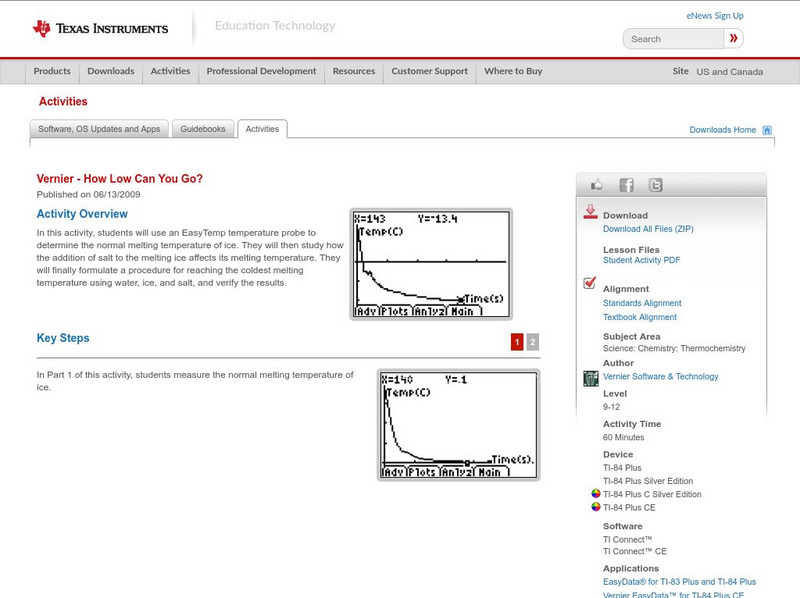Click the Key Steps graph thumbnail
This screenshot has height=598, width=800.
click(x=458, y=425)
